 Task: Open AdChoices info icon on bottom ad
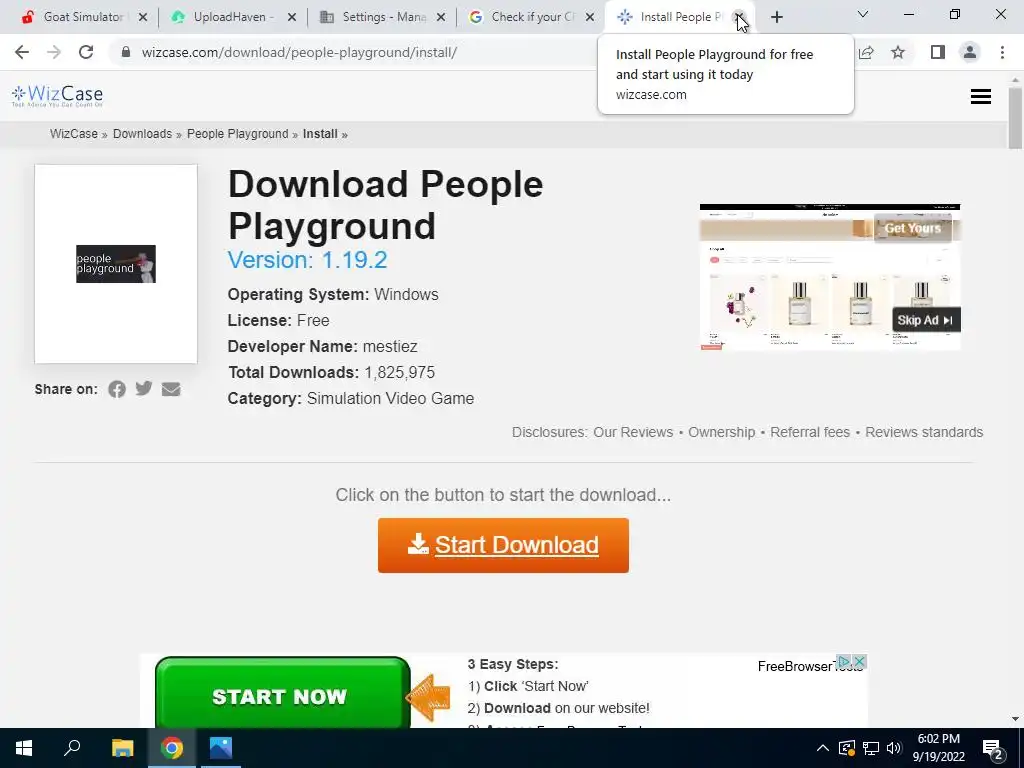click(844, 662)
